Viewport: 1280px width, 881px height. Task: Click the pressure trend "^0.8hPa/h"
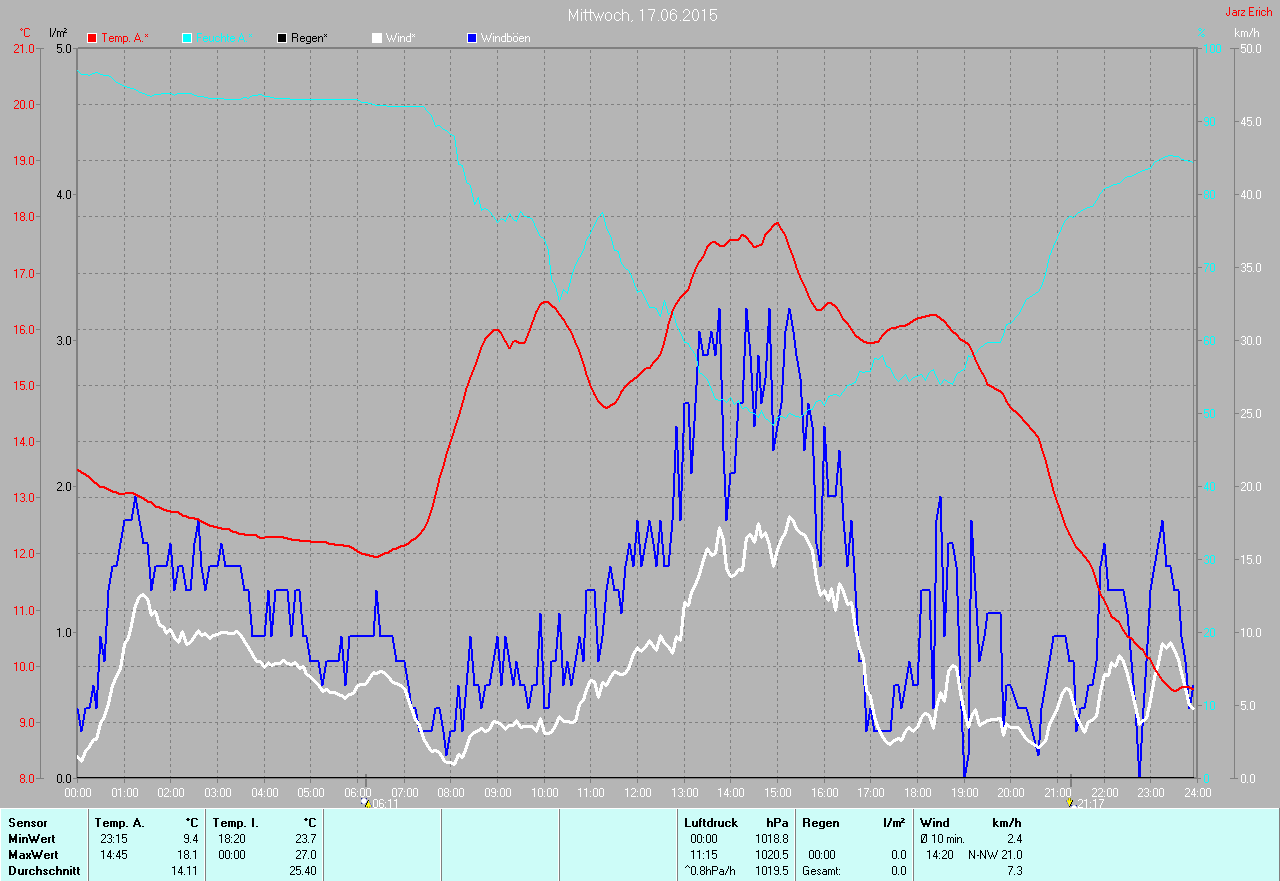pyautogui.click(x=711, y=871)
